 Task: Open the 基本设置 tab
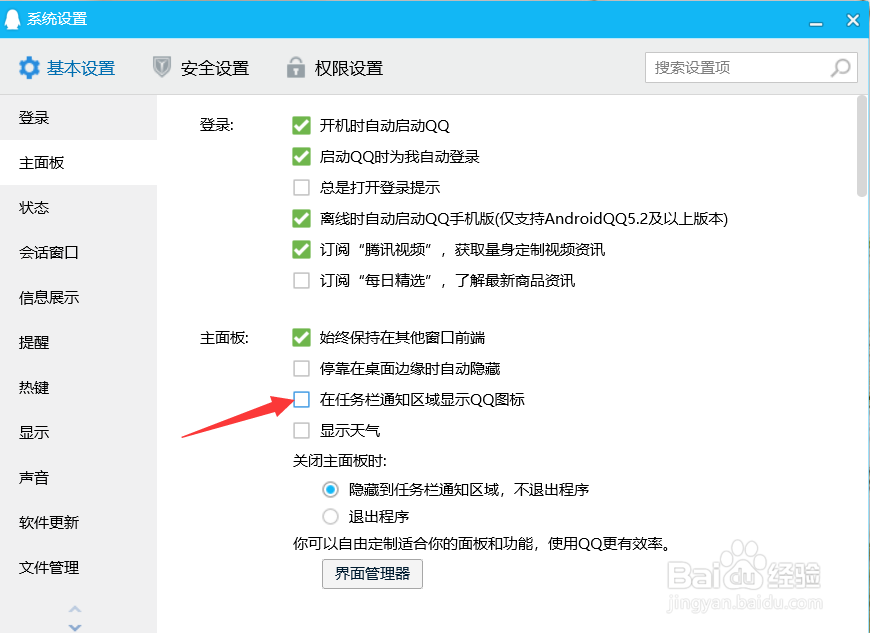[67, 68]
